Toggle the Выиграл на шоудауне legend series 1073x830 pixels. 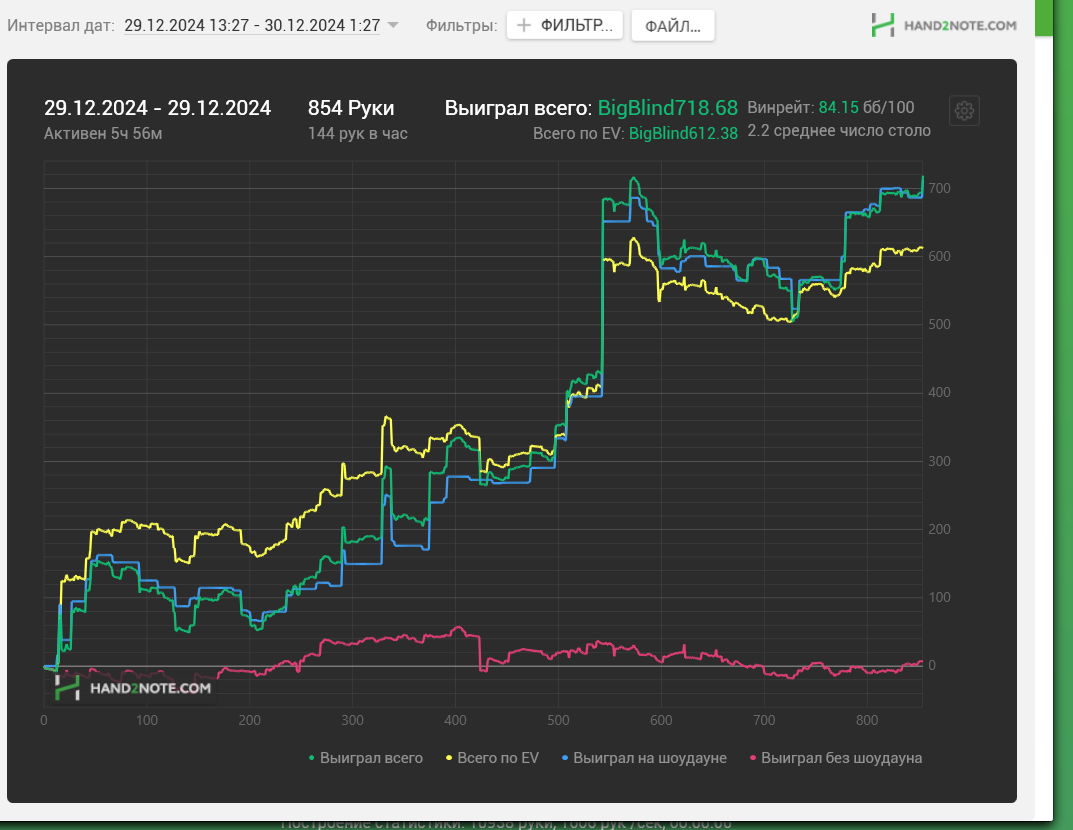[644, 758]
